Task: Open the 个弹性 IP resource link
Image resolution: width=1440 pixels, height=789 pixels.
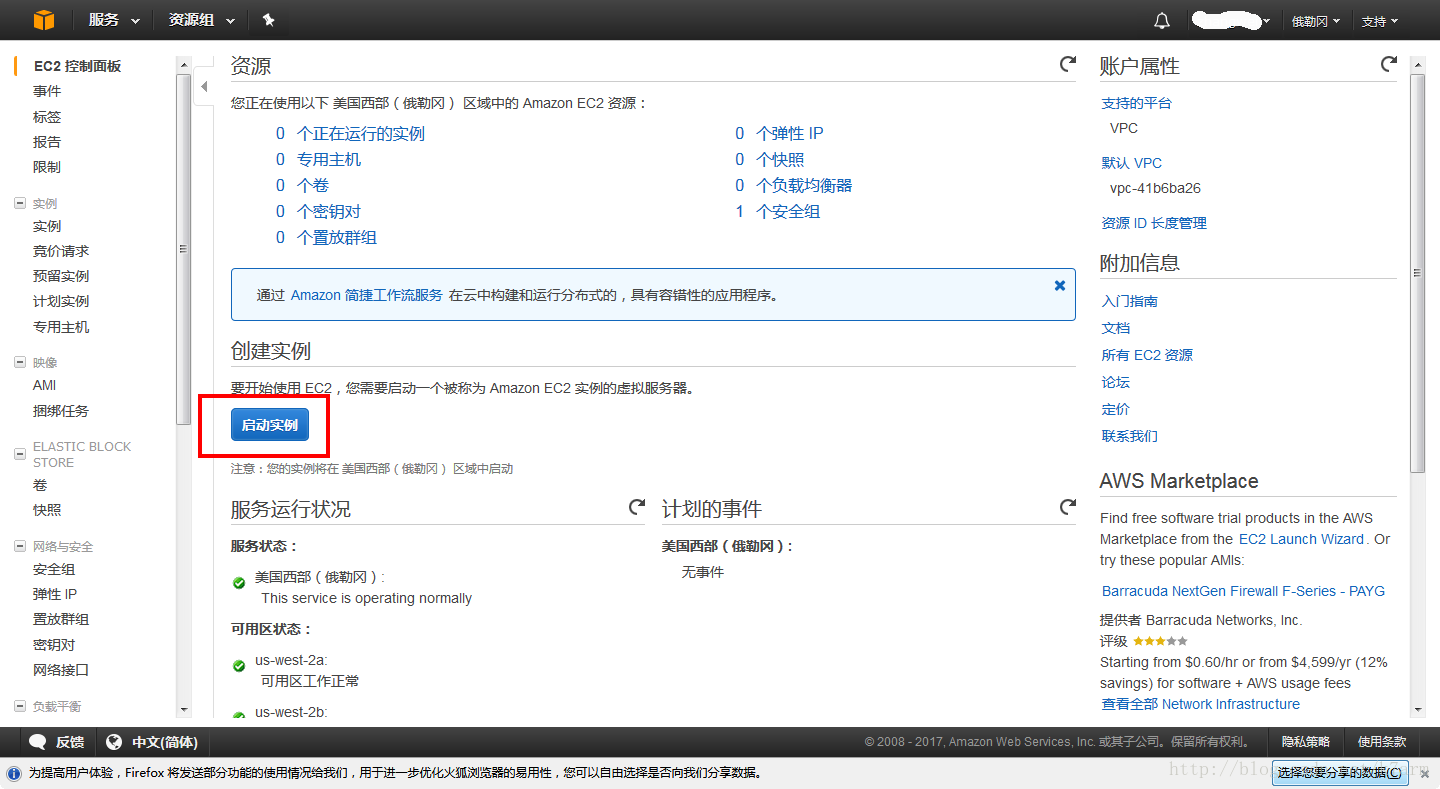Action: coord(790,134)
